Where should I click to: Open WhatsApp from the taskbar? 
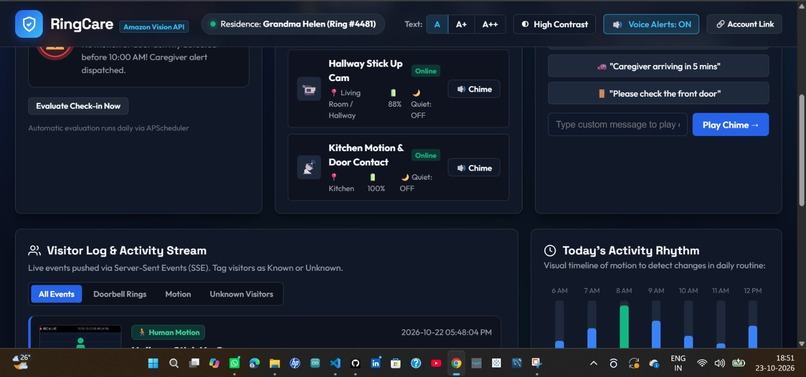(234, 363)
